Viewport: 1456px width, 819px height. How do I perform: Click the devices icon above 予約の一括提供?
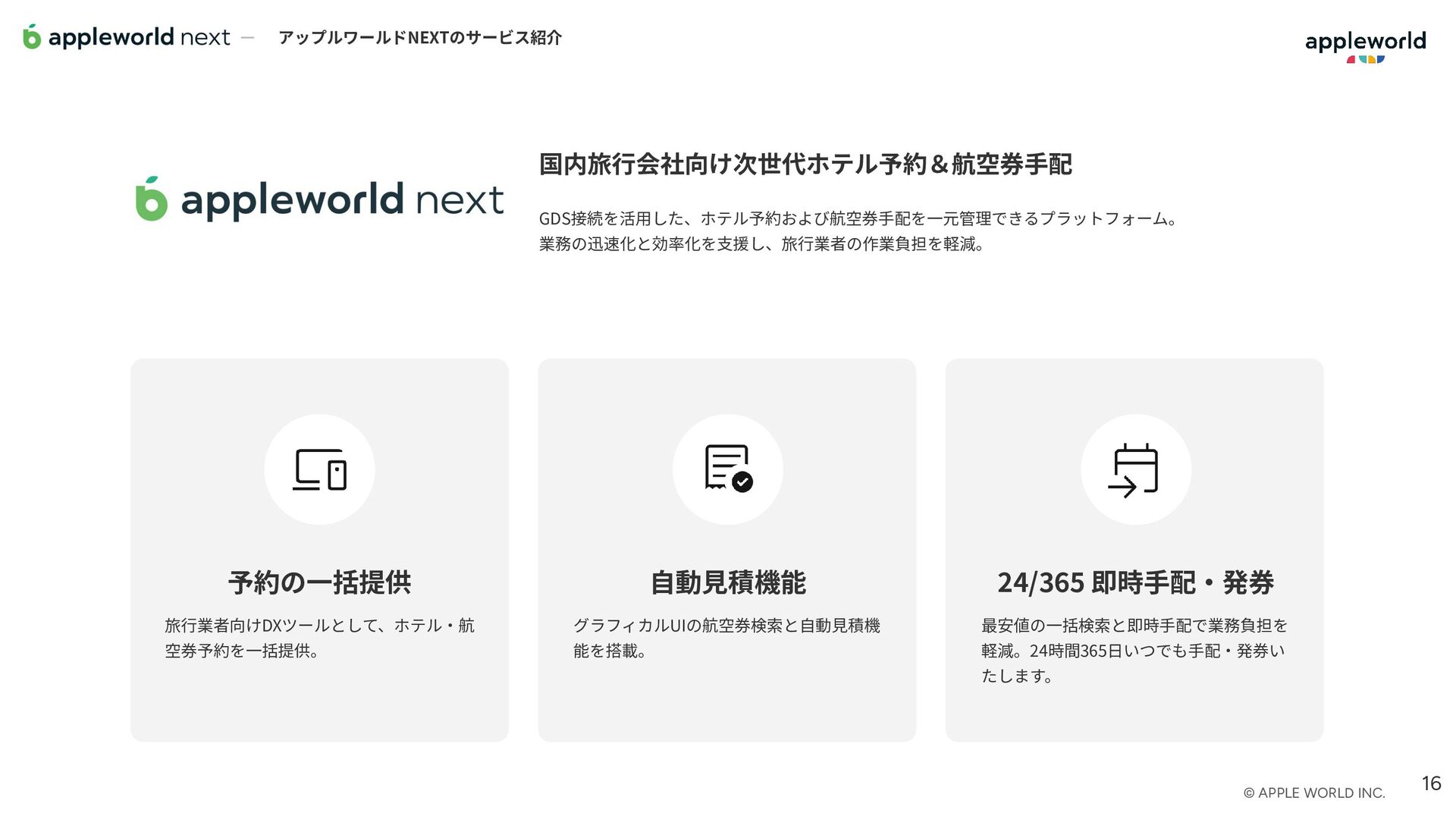pyautogui.click(x=319, y=469)
